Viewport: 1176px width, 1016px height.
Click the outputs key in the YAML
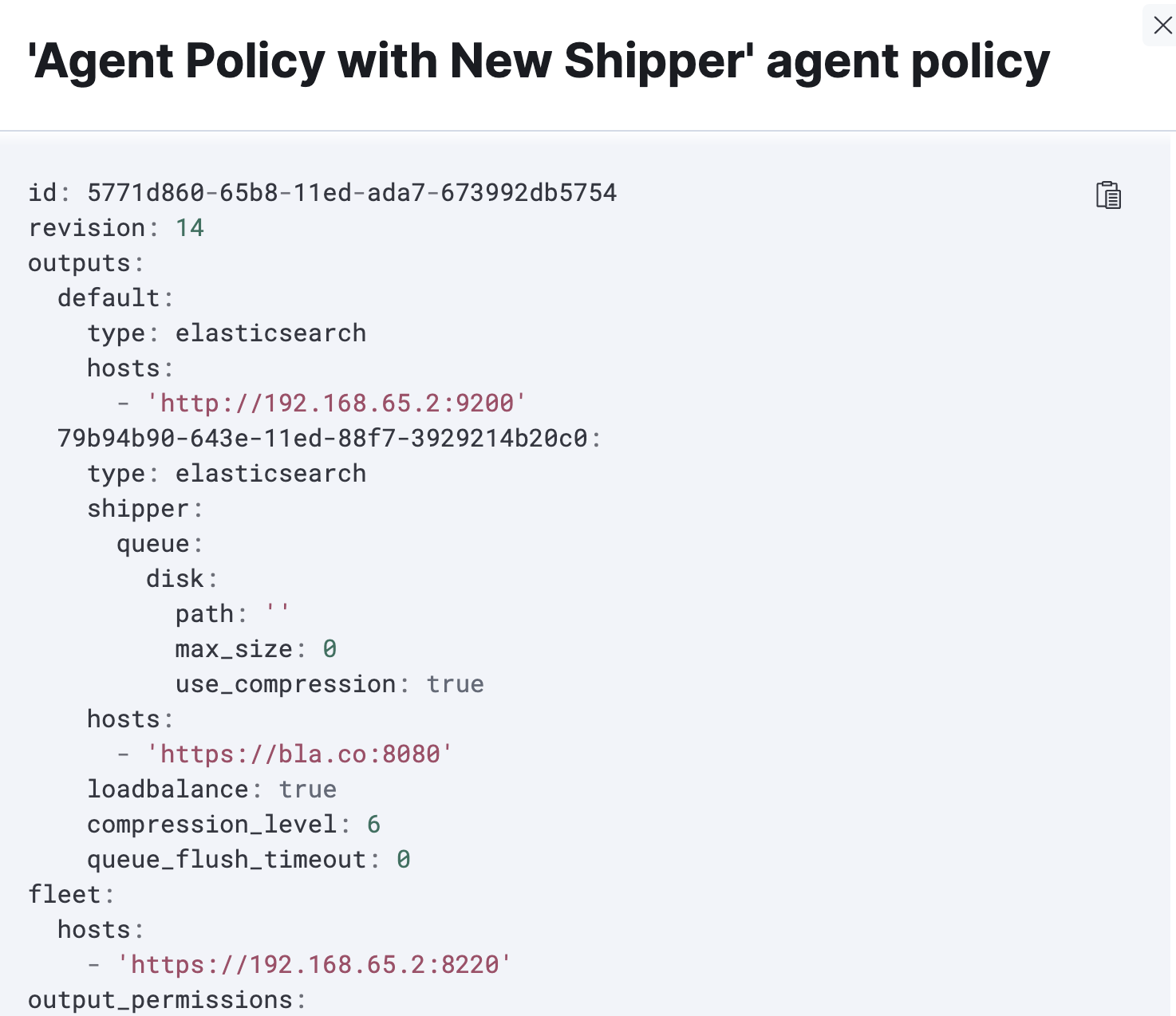(x=78, y=263)
